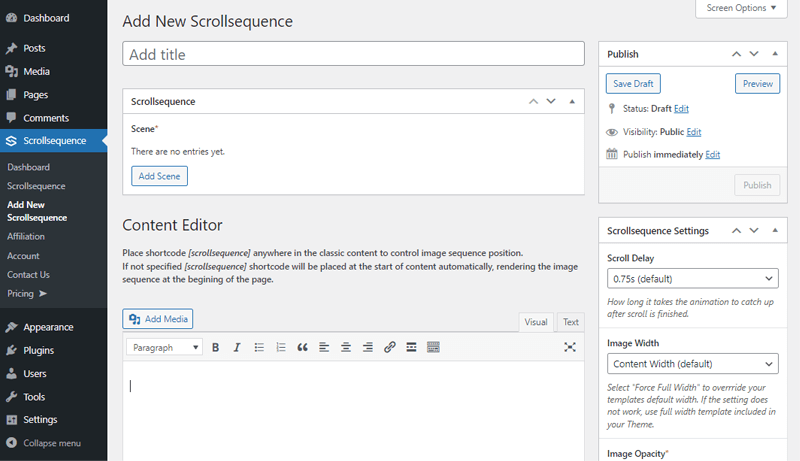
Task: Click the Preview button
Action: [758, 84]
